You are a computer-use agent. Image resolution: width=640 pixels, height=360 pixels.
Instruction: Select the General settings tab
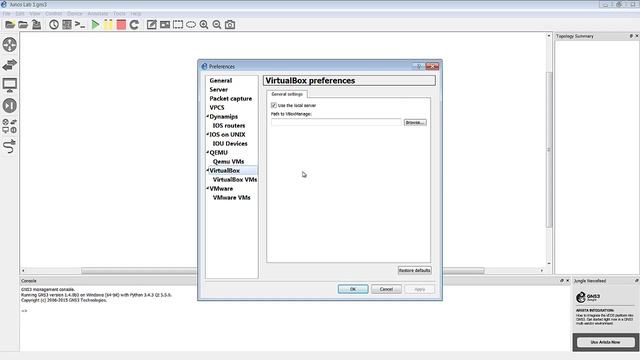[287, 94]
